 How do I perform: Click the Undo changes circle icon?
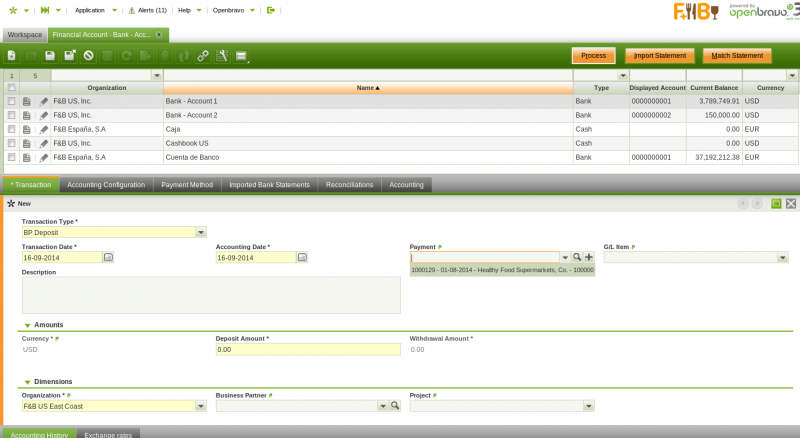tap(89, 56)
